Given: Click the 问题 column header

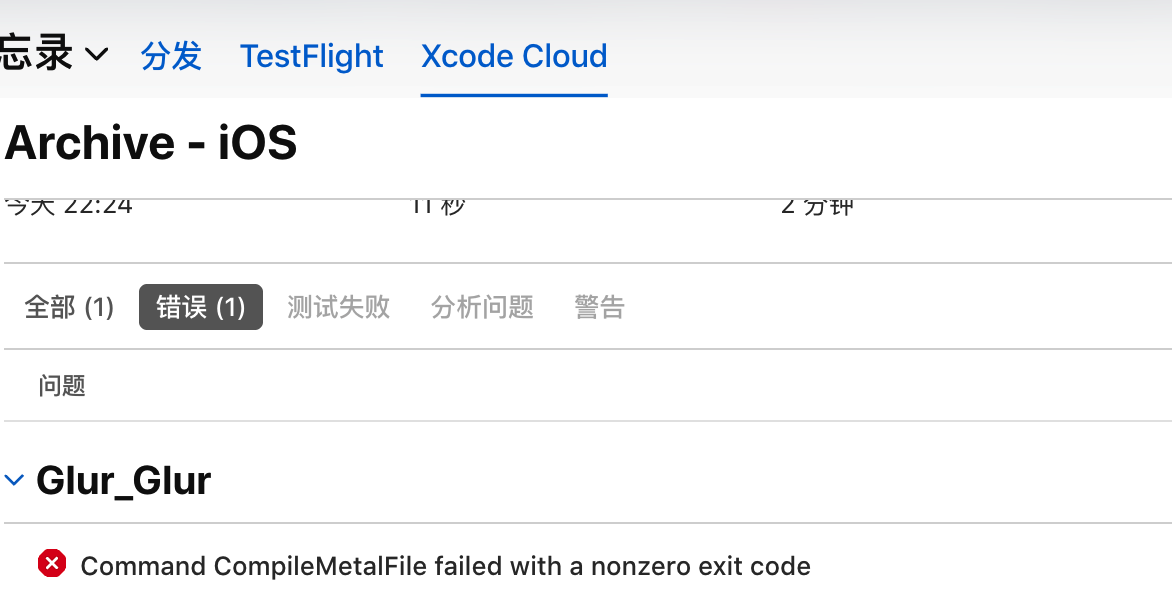Looking at the screenshot, I should click(62, 385).
